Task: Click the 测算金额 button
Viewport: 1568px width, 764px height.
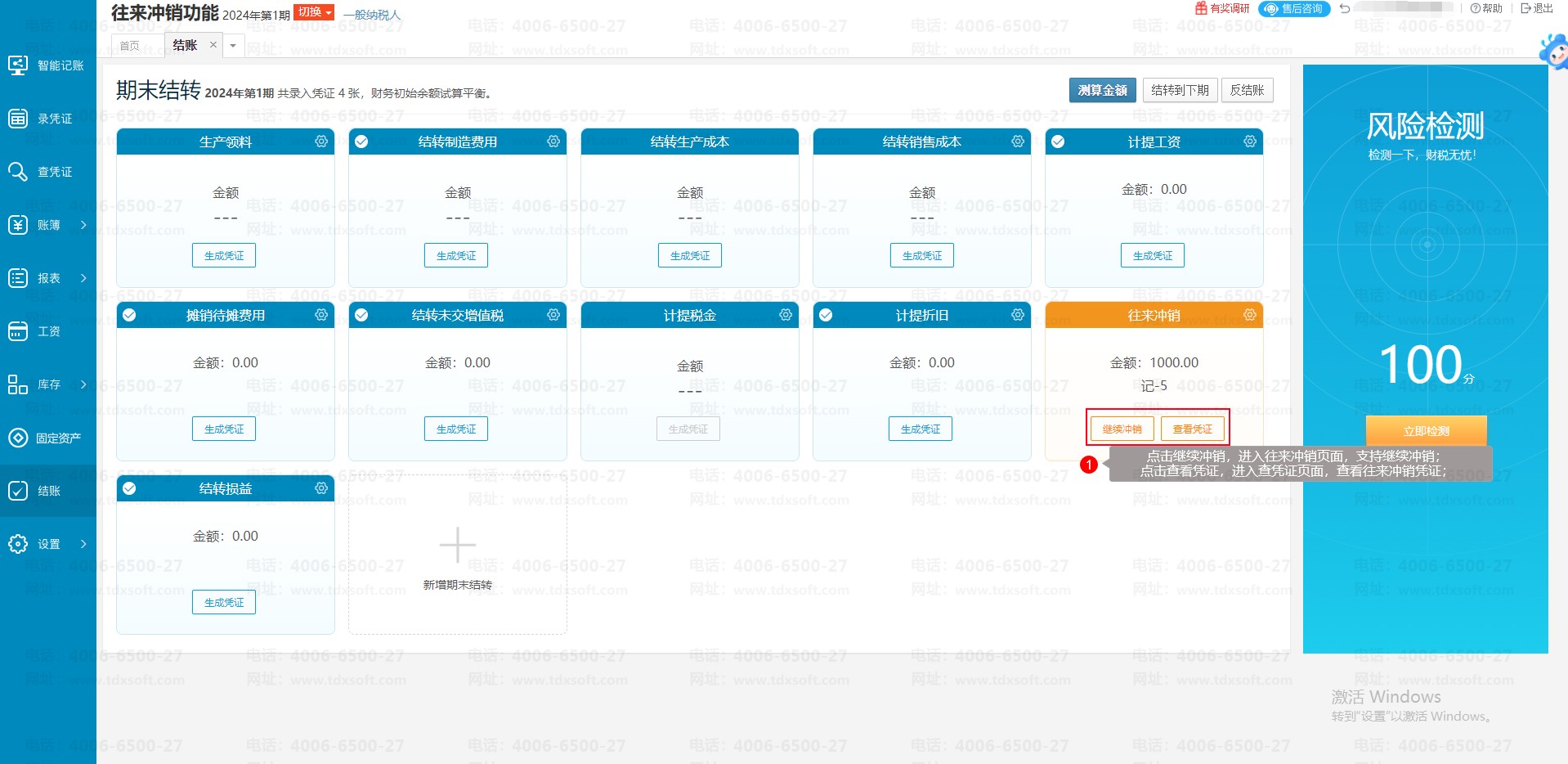Action: tap(1102, 90)
